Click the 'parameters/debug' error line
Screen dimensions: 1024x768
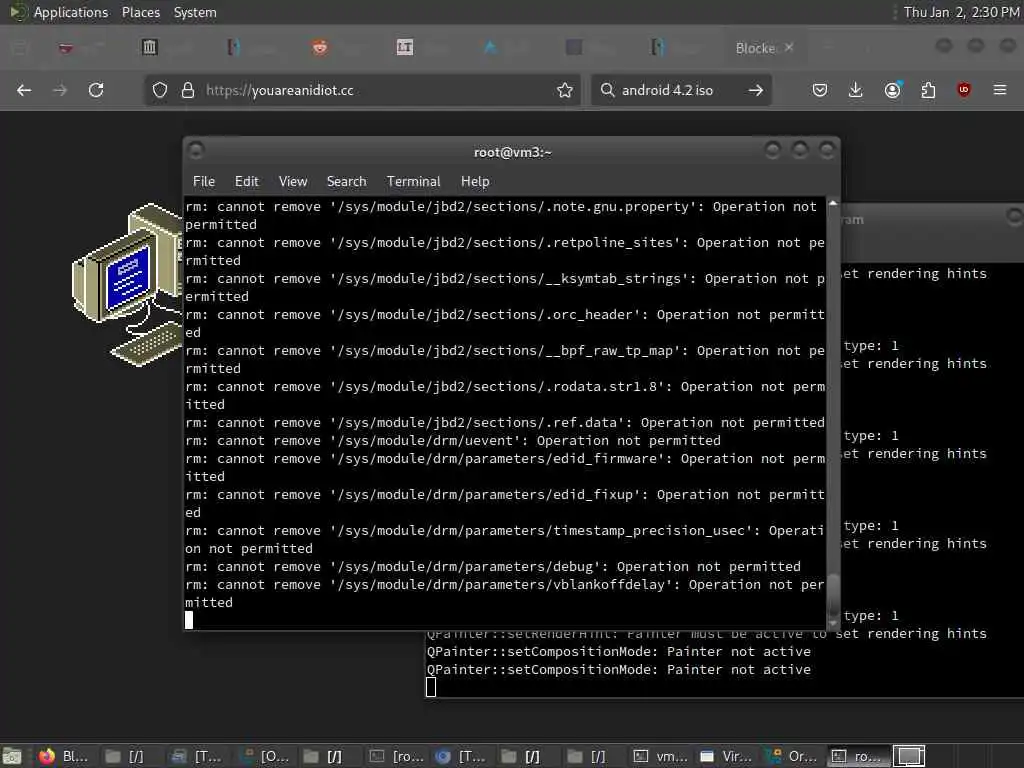click(x=492, y=567)
